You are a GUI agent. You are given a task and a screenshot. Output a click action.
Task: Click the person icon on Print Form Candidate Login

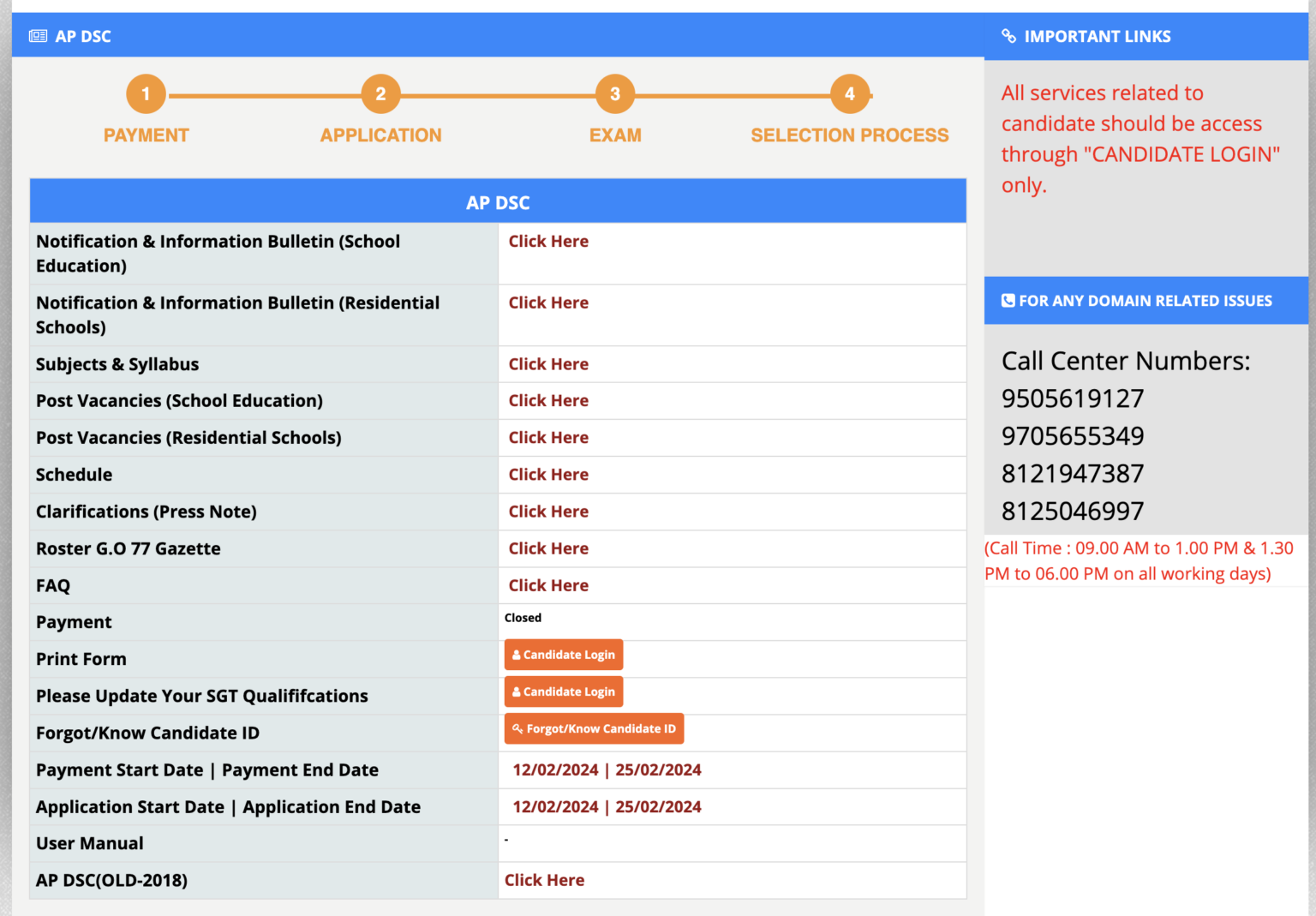(x=516, y=654)
